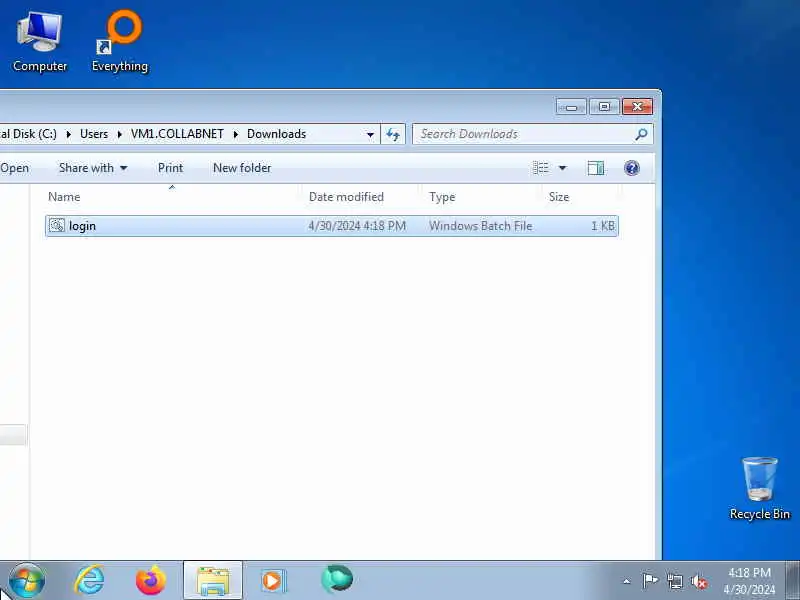This screenshot has width=800, height=600.
Task: Click the Show desktop strip
Action: click(792, 581)
